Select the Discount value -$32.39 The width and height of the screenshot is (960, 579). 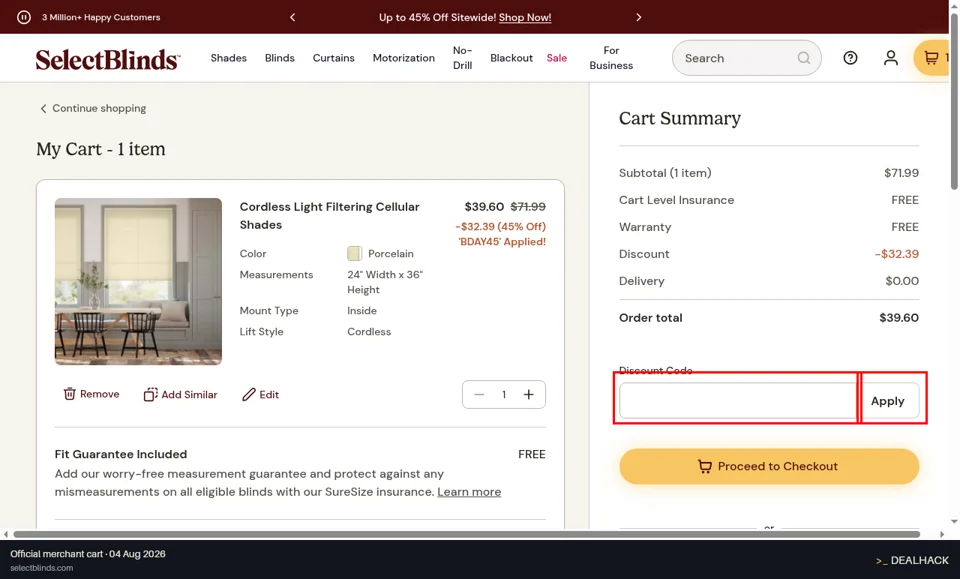(897, 254)
